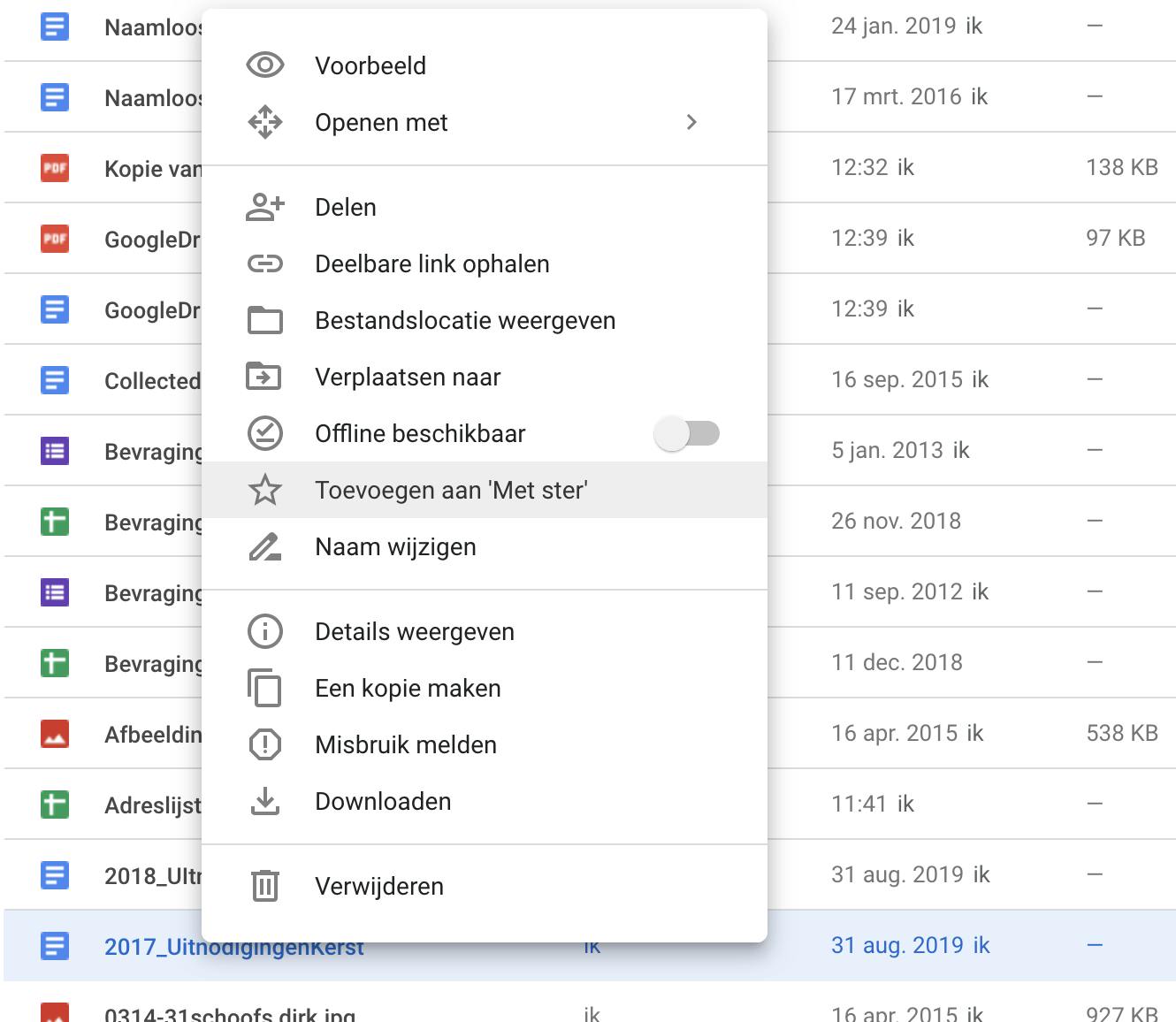Choose Verplaatsen naar from the context menu

pos(408,378)
